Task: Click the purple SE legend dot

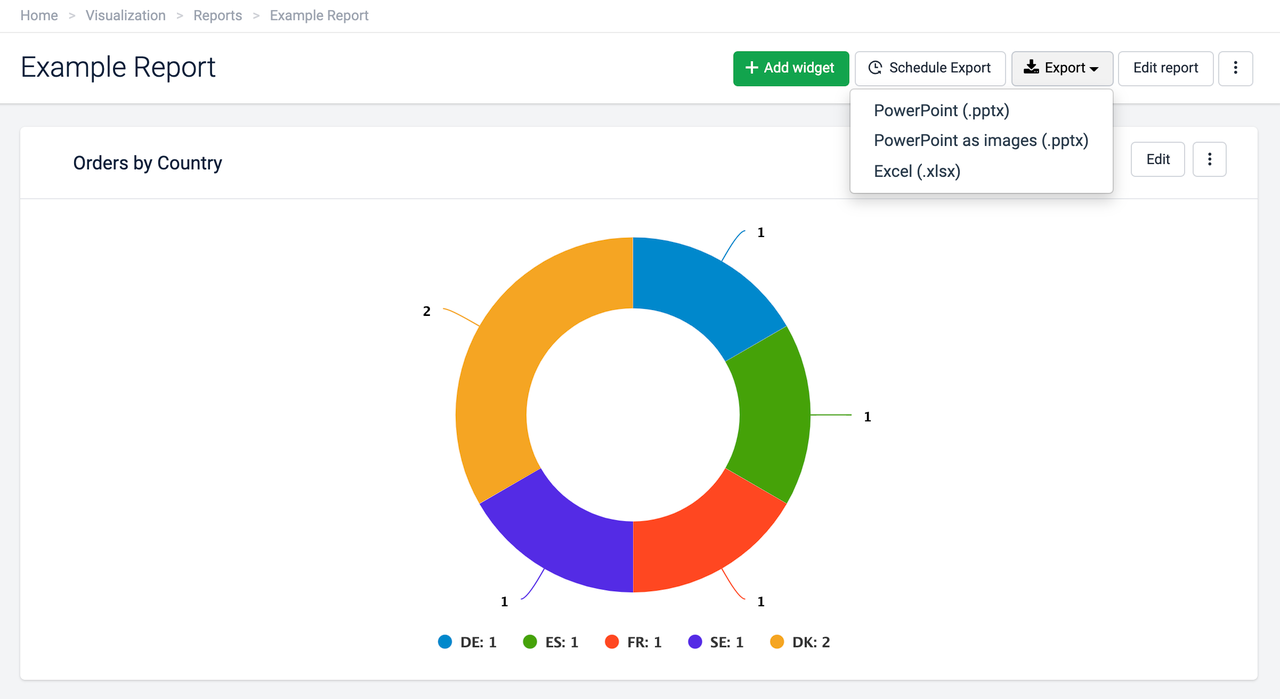Action: tap(695, 642)
